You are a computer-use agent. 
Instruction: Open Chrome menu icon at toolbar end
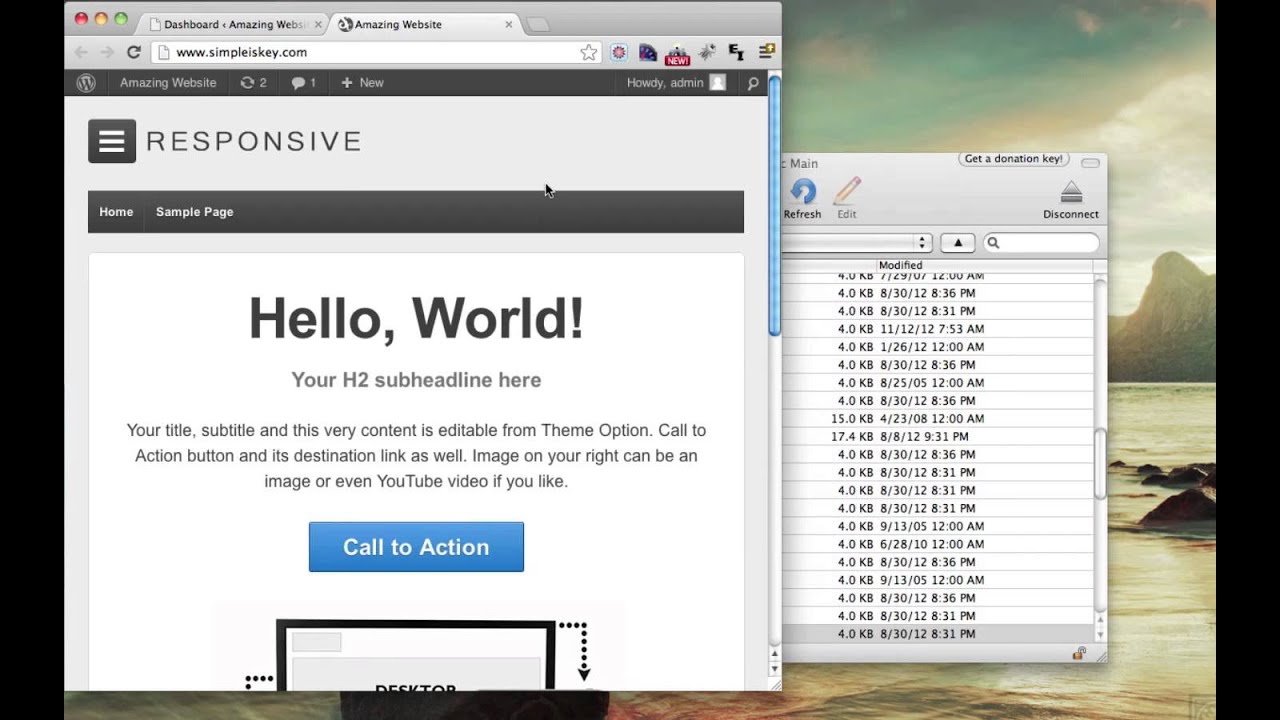766,52
